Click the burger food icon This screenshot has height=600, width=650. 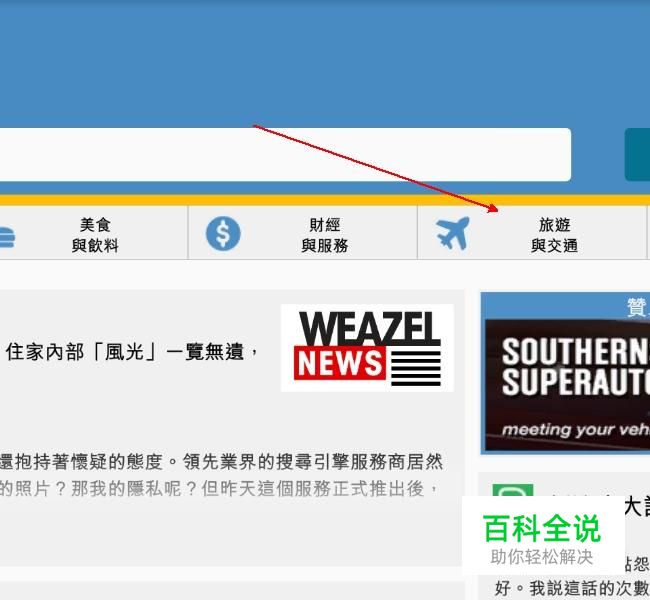(7, 237)
